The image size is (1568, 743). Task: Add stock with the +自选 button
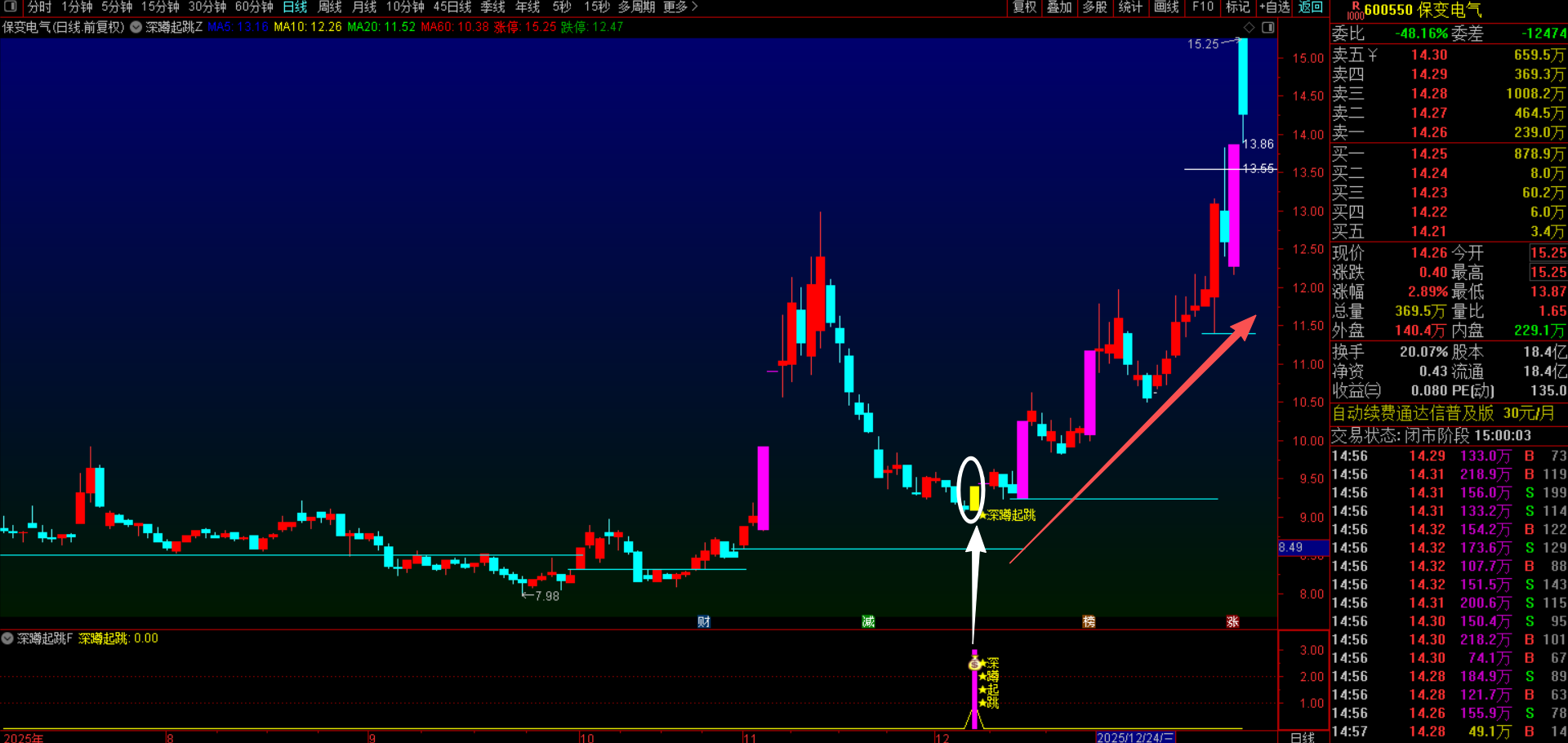click(1275, 7)
